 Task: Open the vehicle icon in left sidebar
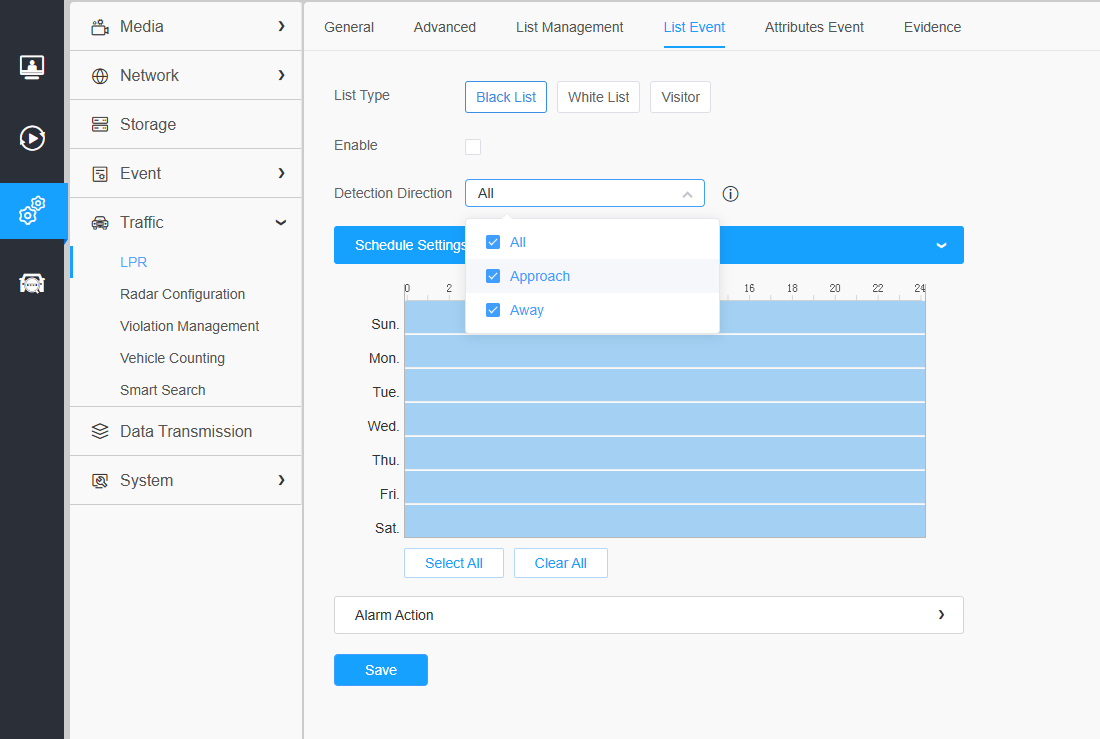[32, 284]
